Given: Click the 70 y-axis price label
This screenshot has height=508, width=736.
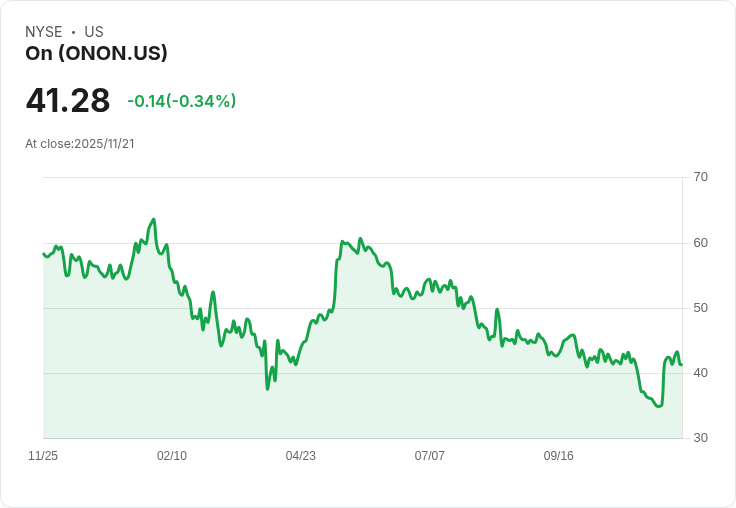Looking at the screenshot, I should coord(700,177).
